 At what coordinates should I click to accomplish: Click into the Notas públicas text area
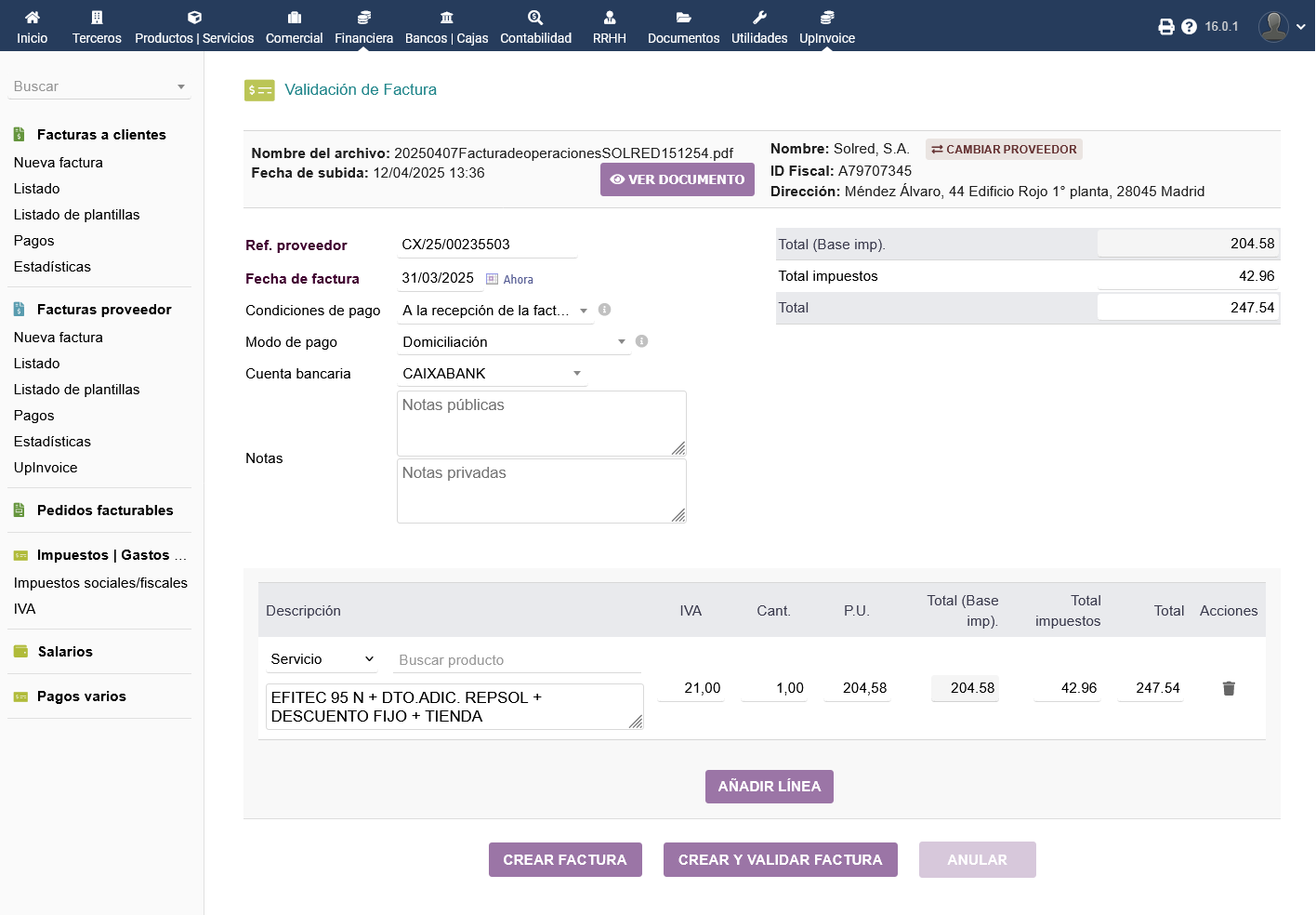541,423
